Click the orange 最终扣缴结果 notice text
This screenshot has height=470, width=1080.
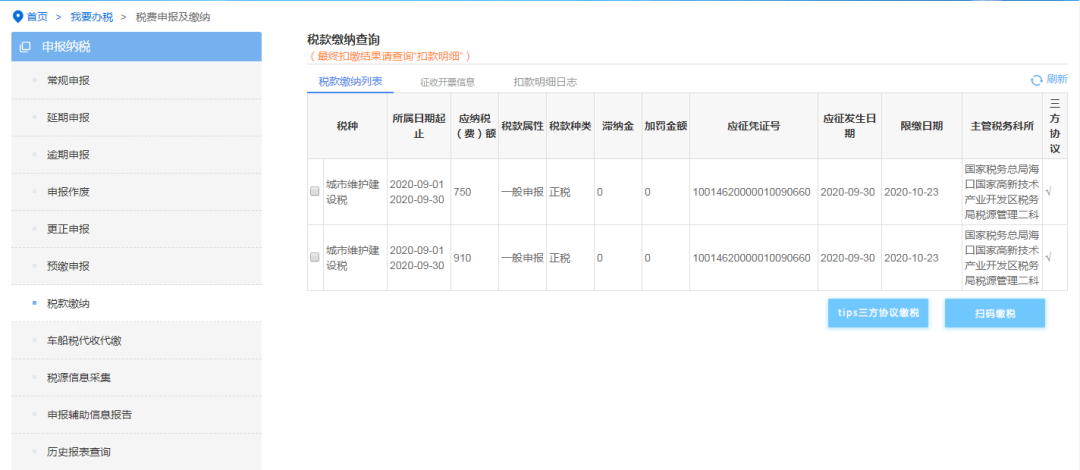(x=391, y=56)
